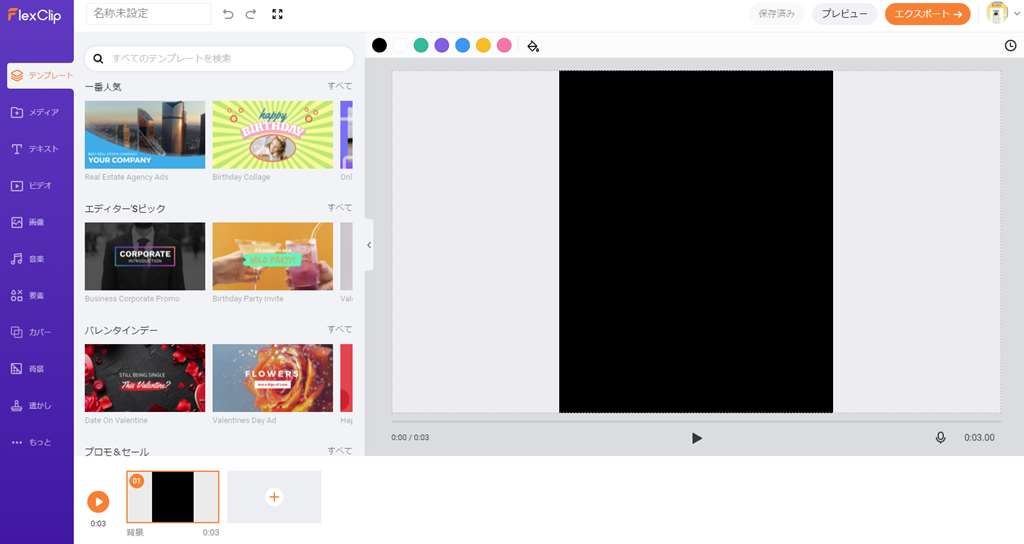Click the template search field
1024x544 pixels.
click(x=220, y=58)
